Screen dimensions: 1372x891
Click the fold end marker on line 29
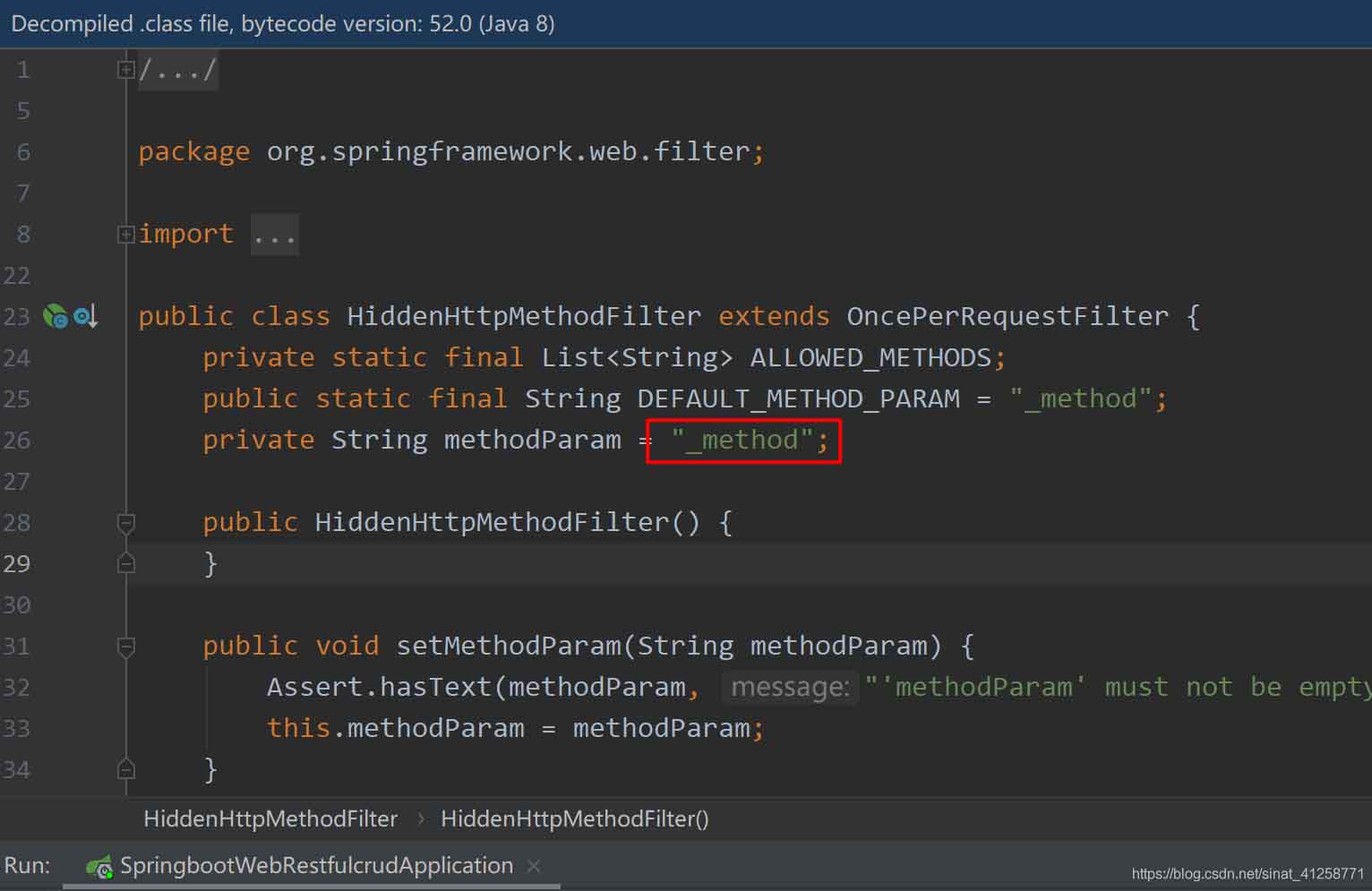point(126,563)
